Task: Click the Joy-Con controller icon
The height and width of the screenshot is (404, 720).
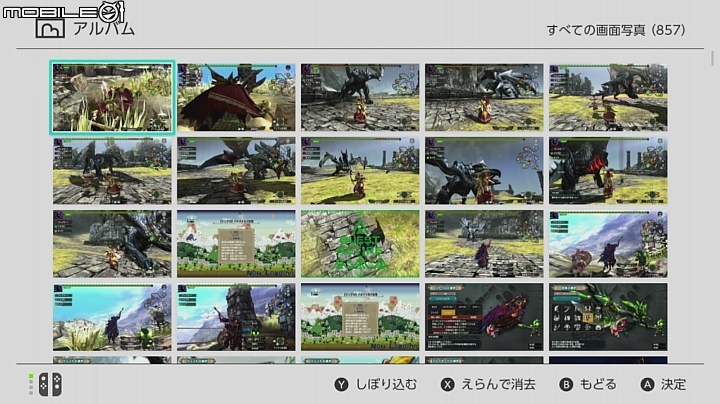Action: point(50,384)
